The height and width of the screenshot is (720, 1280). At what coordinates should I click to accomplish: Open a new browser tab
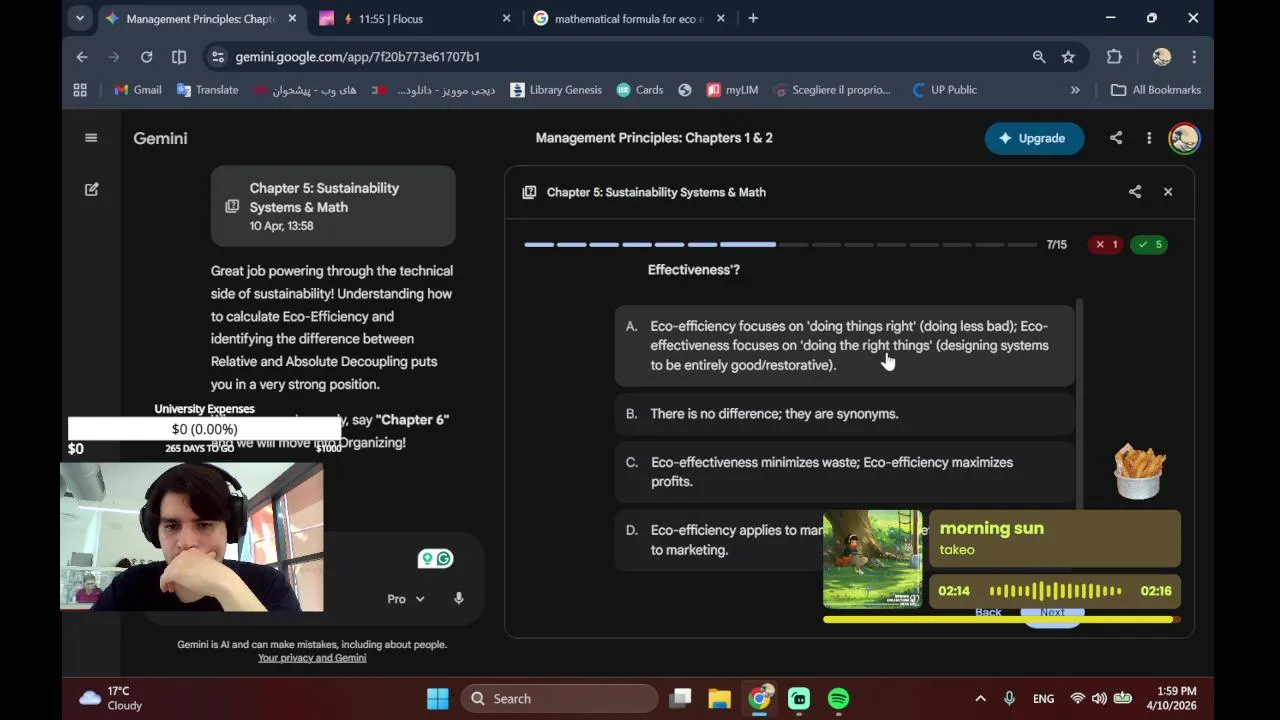coord(753,18)
